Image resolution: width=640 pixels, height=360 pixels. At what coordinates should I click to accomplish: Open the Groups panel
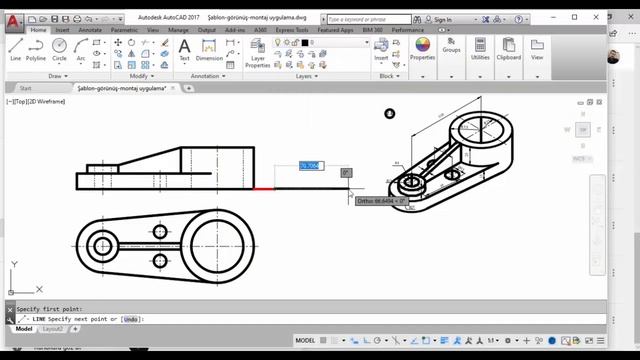tap(451, 46)
